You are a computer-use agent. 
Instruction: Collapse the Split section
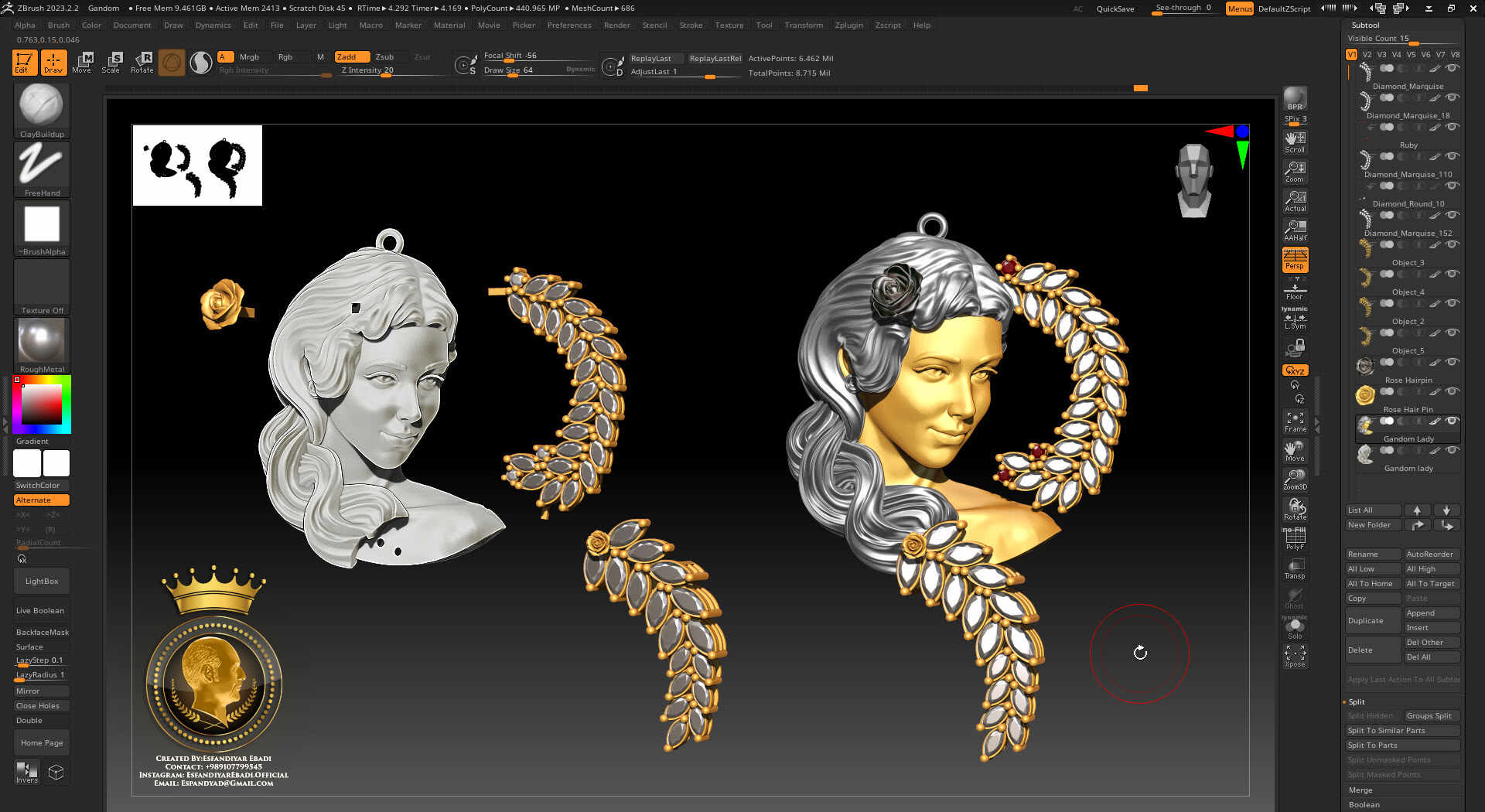click(x=1357, y=701)
